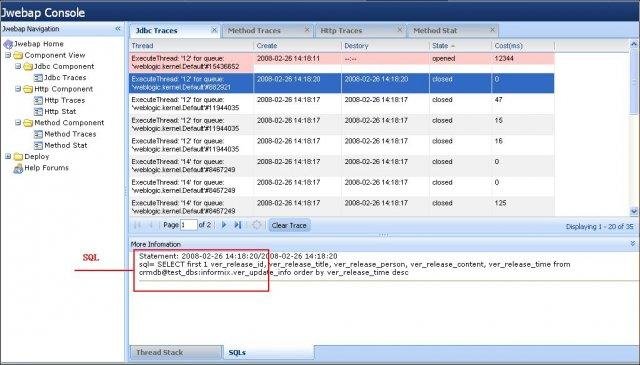Click the Jdbc Traces tree item icon
The image size is (640, 365).
point(38,78)
